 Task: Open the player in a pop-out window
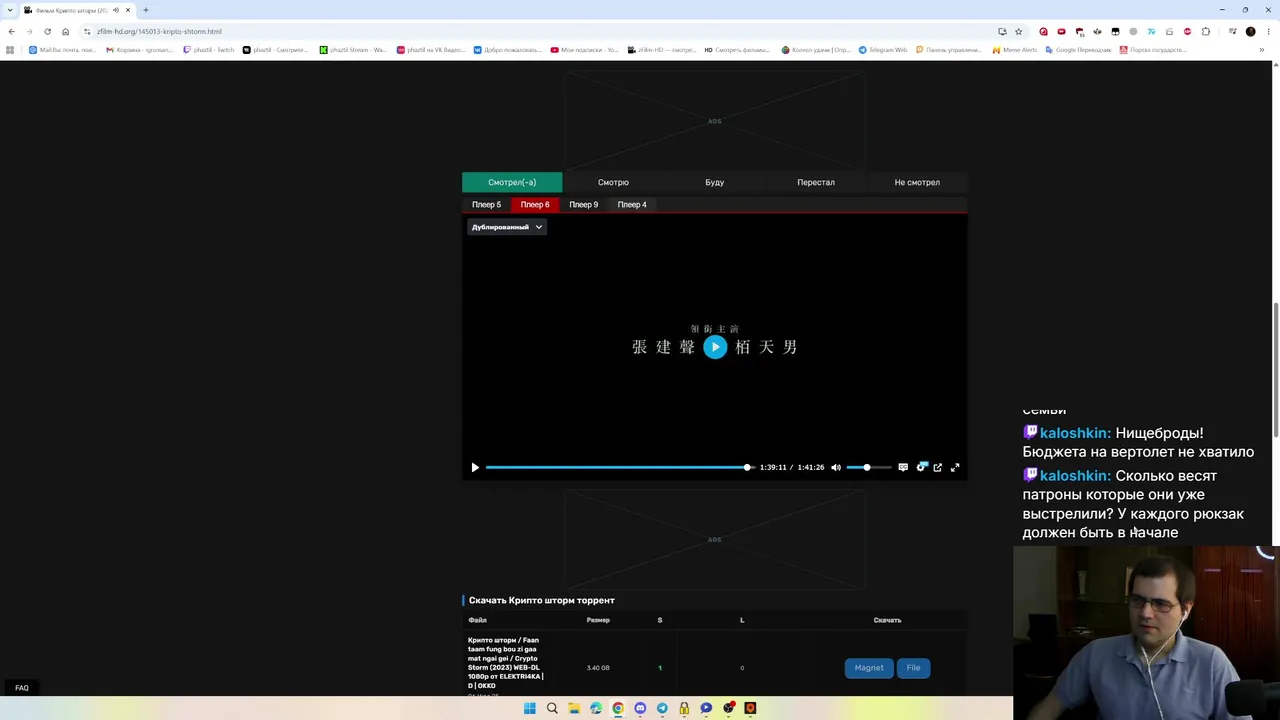point(938,467)
